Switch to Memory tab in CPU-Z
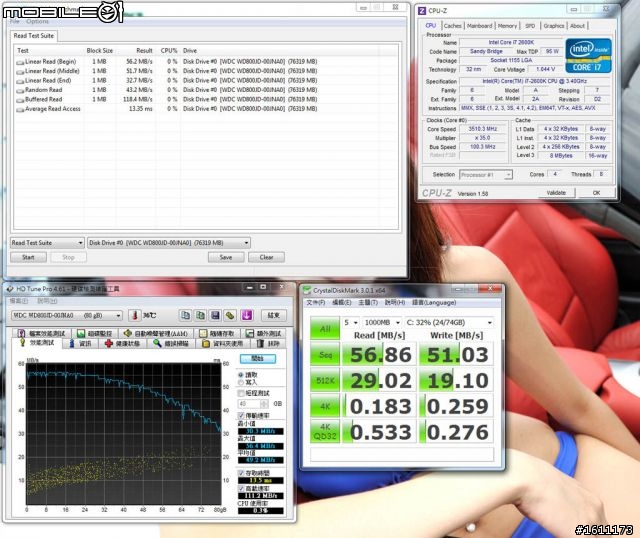640x538 pixels. click(x=507, y=26)
